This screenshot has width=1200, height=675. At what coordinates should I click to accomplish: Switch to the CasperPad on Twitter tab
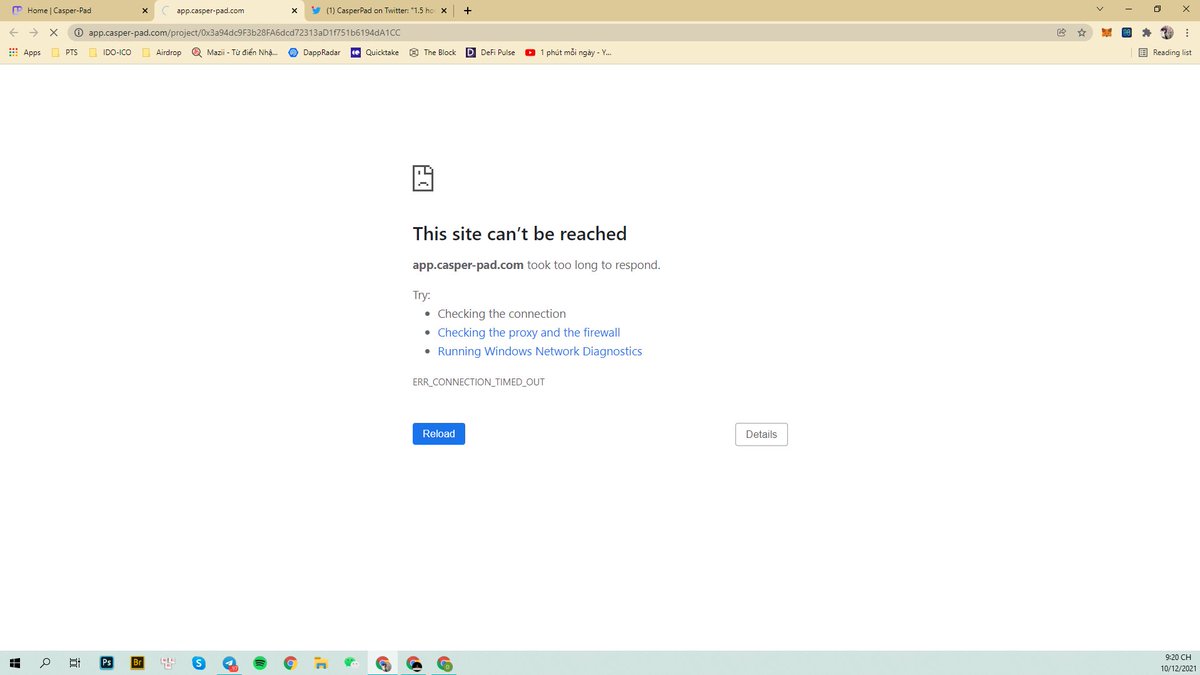coord(378,10)
